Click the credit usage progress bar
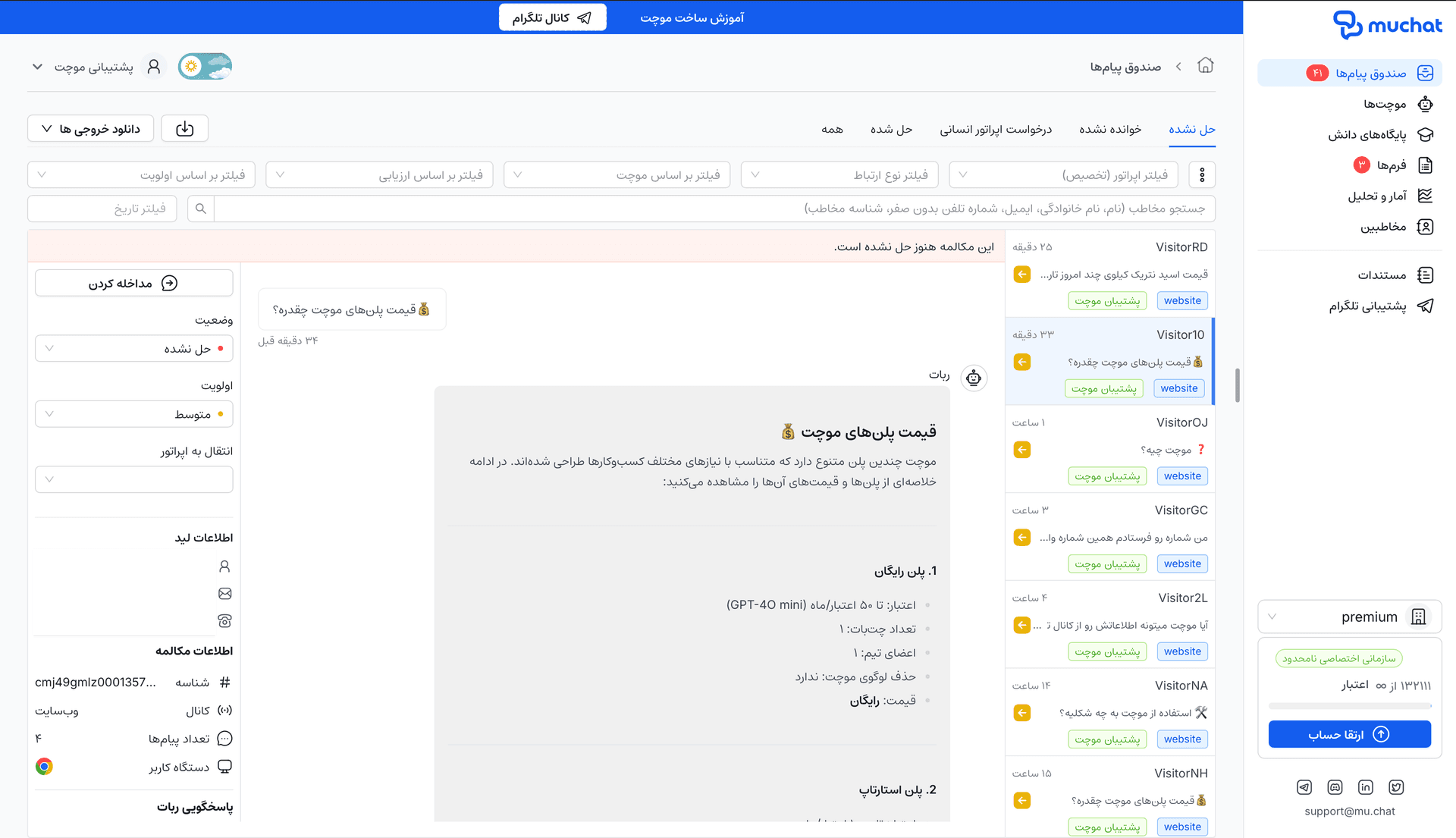Viewport: 1456px width, 838px height. (x=1350, y=706)
